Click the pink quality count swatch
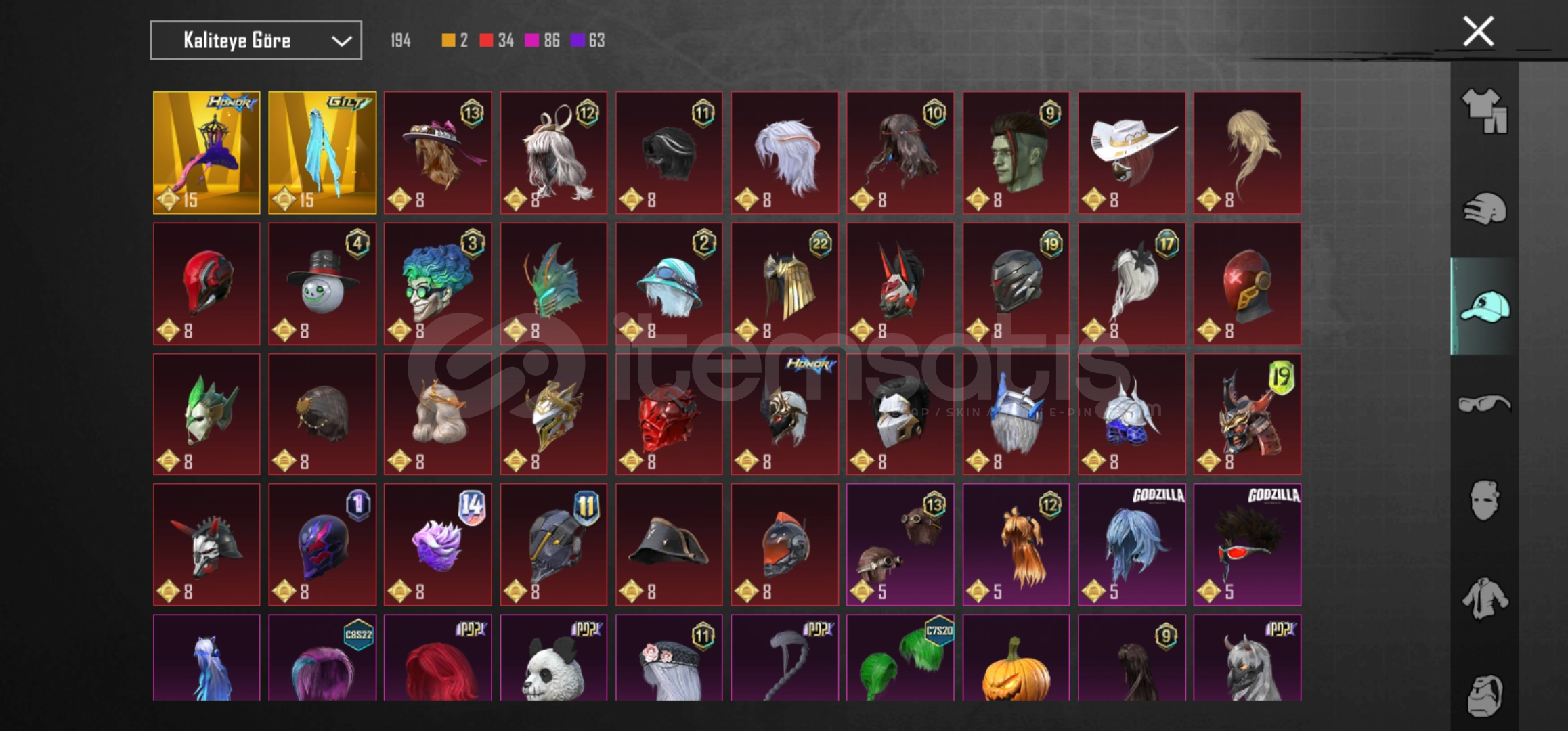Screen dimensions: 1568x731 pyautogui.click(x=531, y=41)
